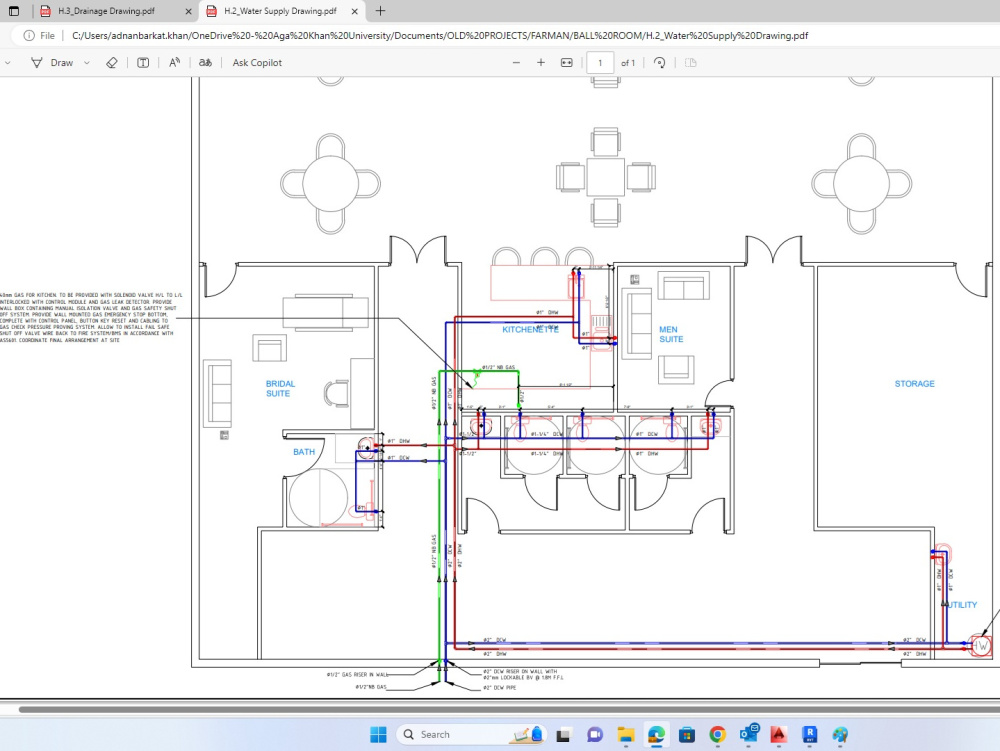Toggle the page view layout option
This screenshot has height=751, width=1000.
(x=689, y=62)
